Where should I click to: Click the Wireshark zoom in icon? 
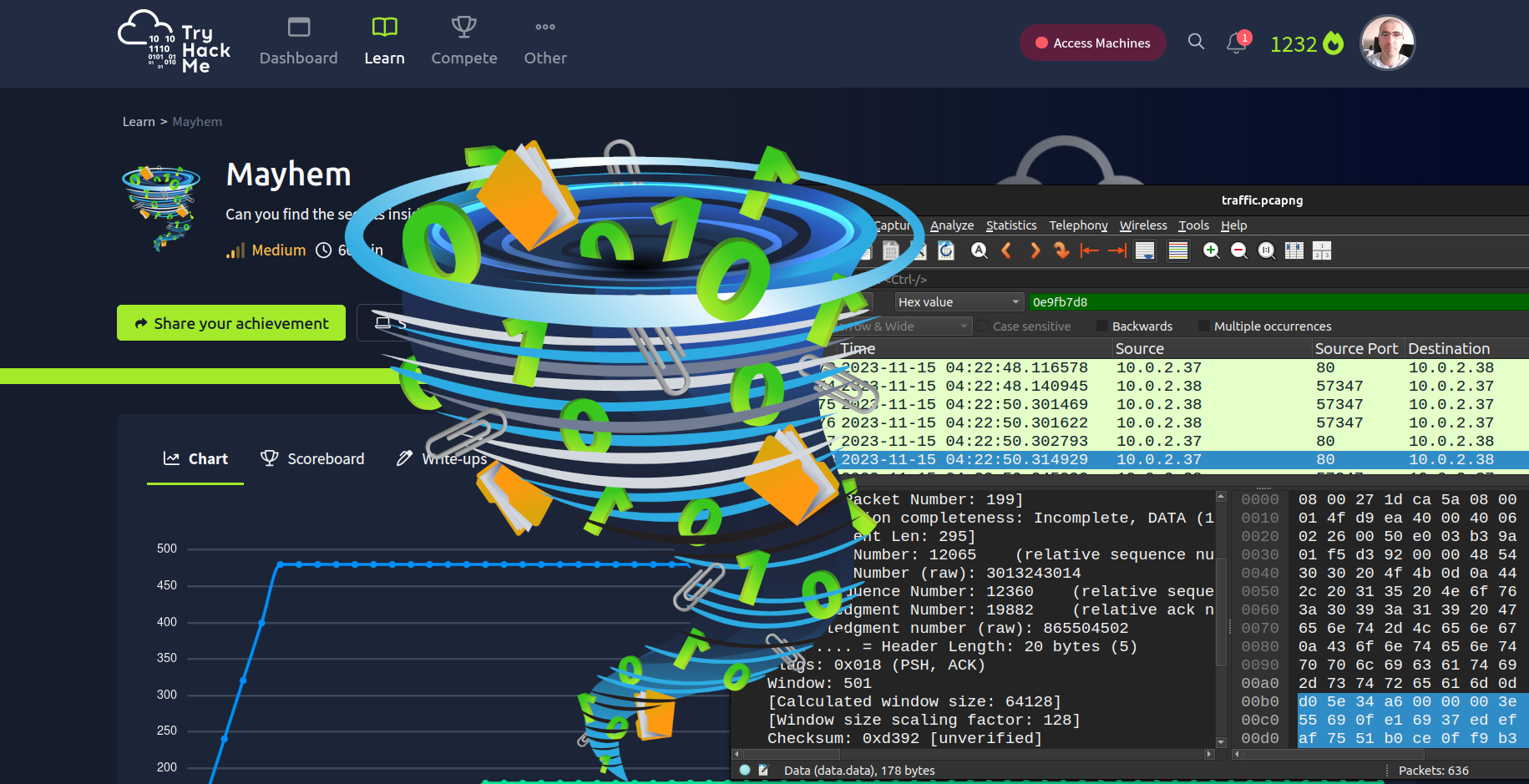(1211, 250)
